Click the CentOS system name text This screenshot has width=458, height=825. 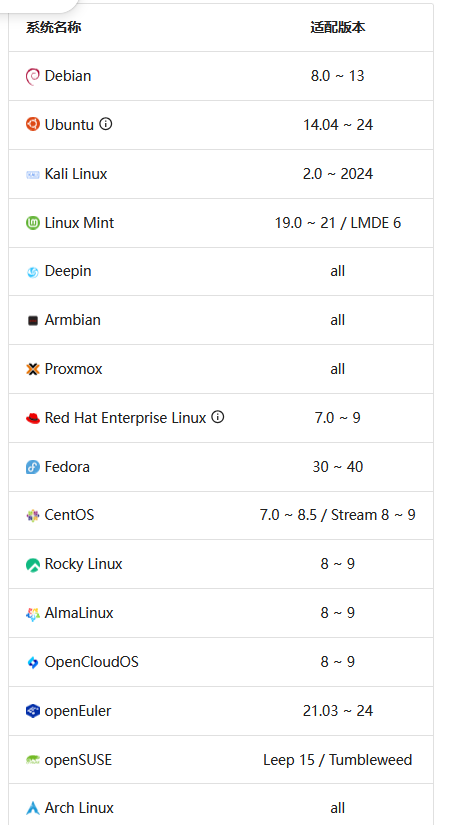click(69, 515)
